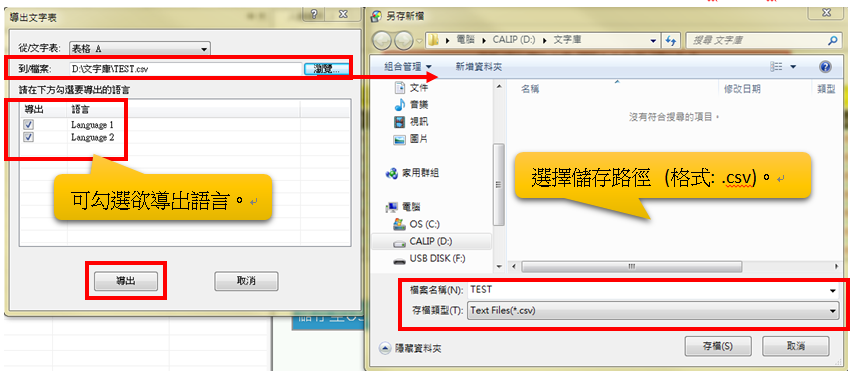Click the 語言 column header
857x379 pixels.
click(80, 109)
